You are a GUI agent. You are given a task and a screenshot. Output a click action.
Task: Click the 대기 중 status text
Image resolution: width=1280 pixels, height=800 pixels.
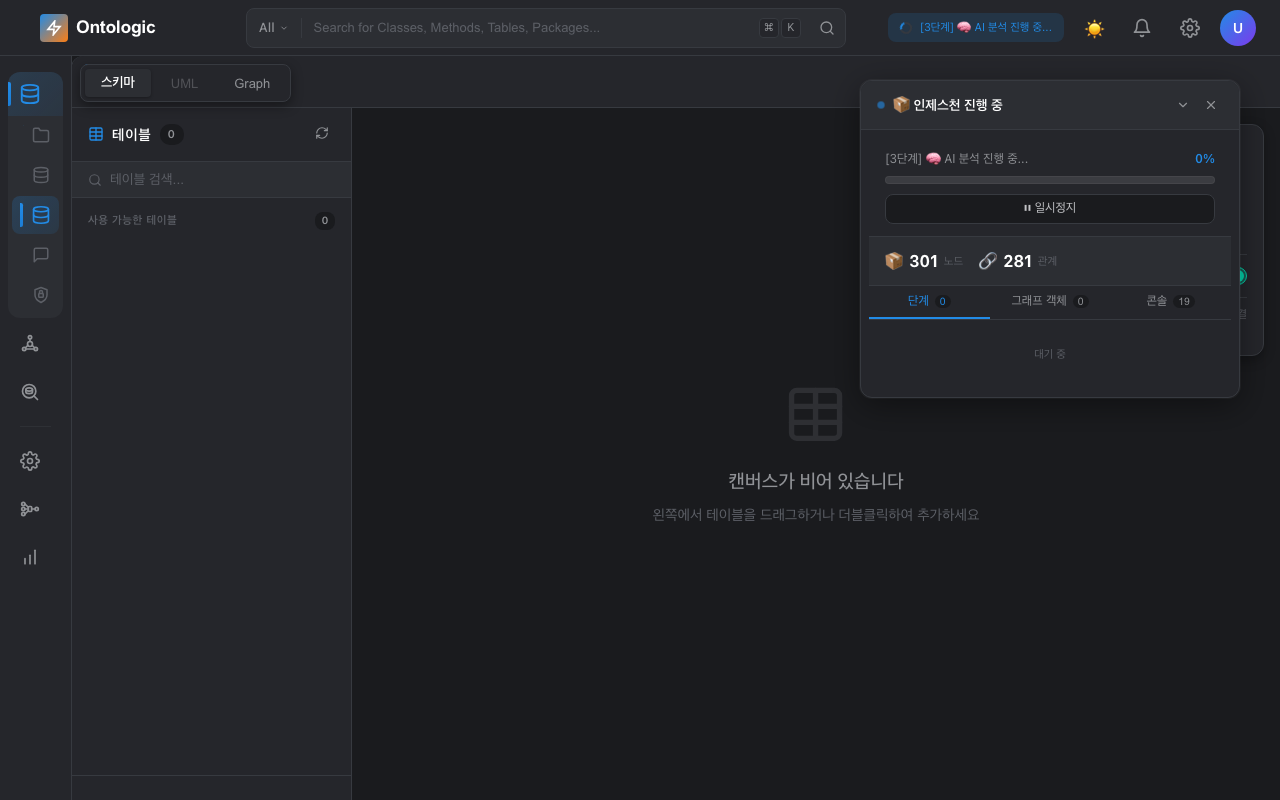tap(1050, 354)
